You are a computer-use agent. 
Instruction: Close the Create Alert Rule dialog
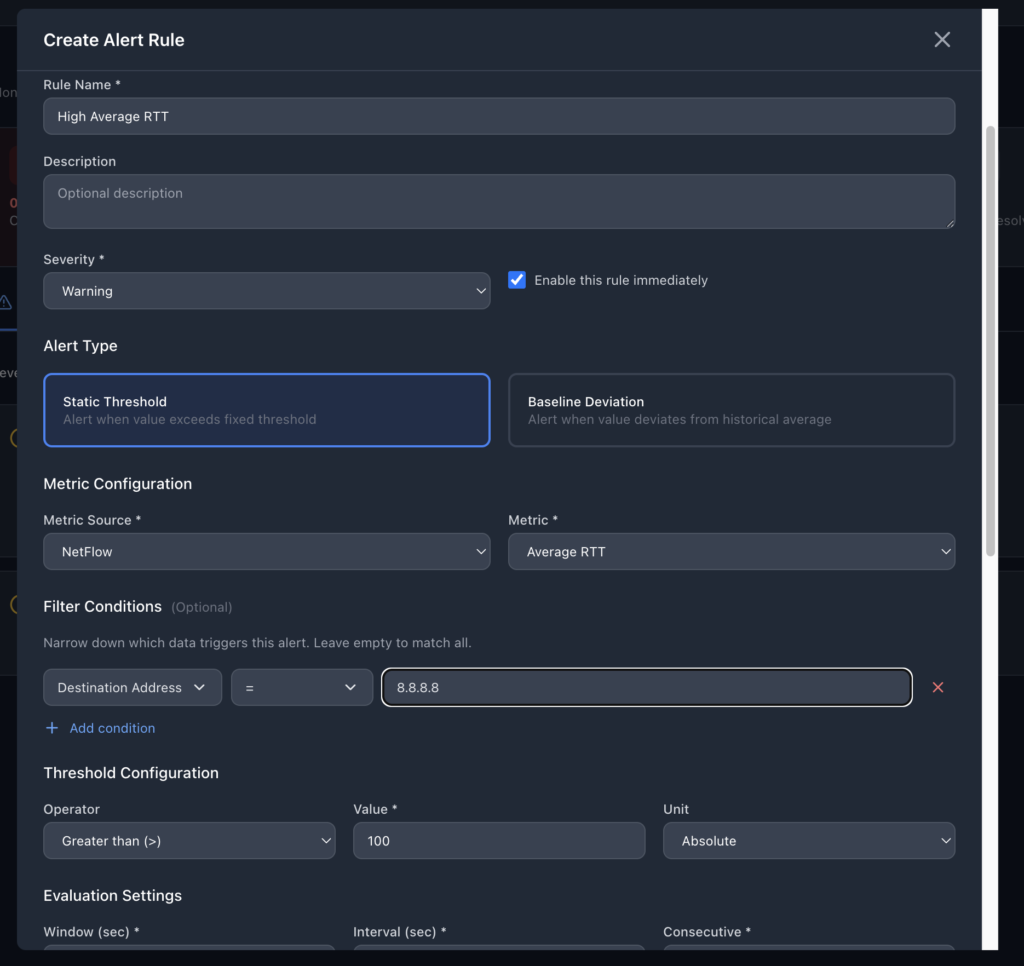coord(941,40)
